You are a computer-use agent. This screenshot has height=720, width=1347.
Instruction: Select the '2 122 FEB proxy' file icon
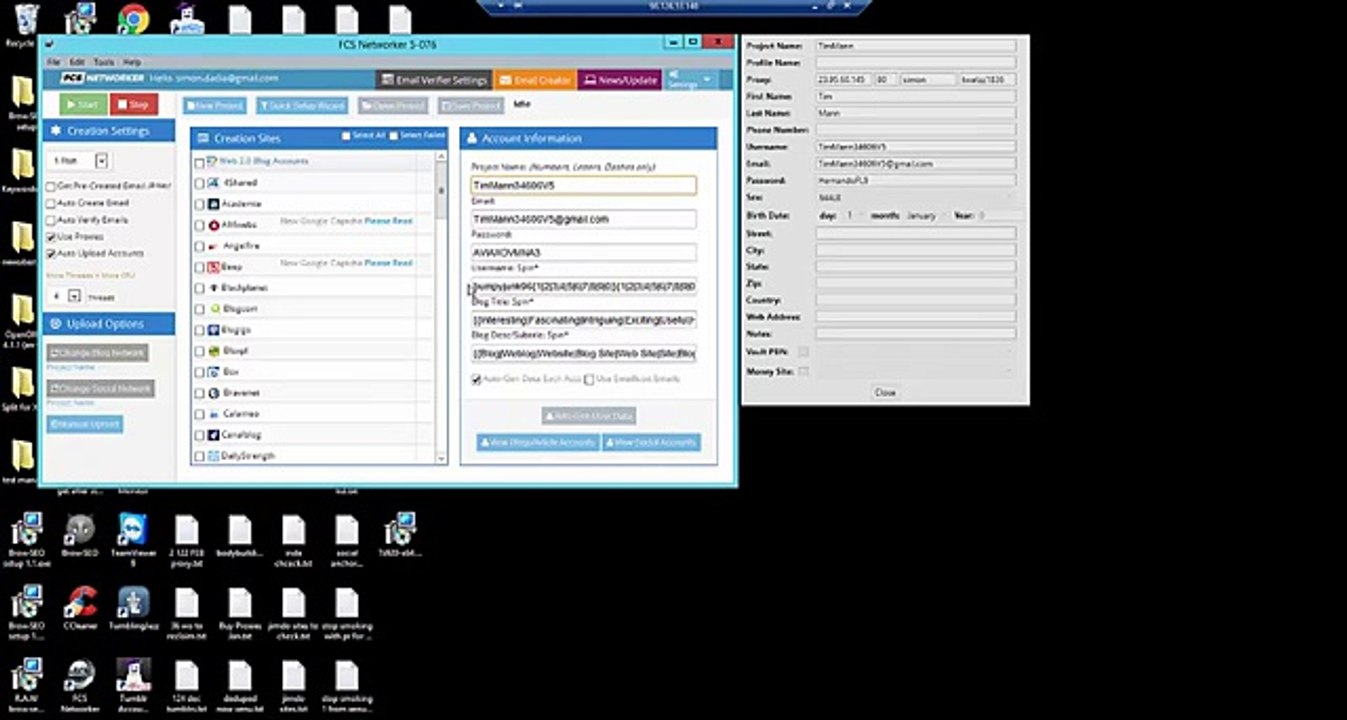coord(187,538)
